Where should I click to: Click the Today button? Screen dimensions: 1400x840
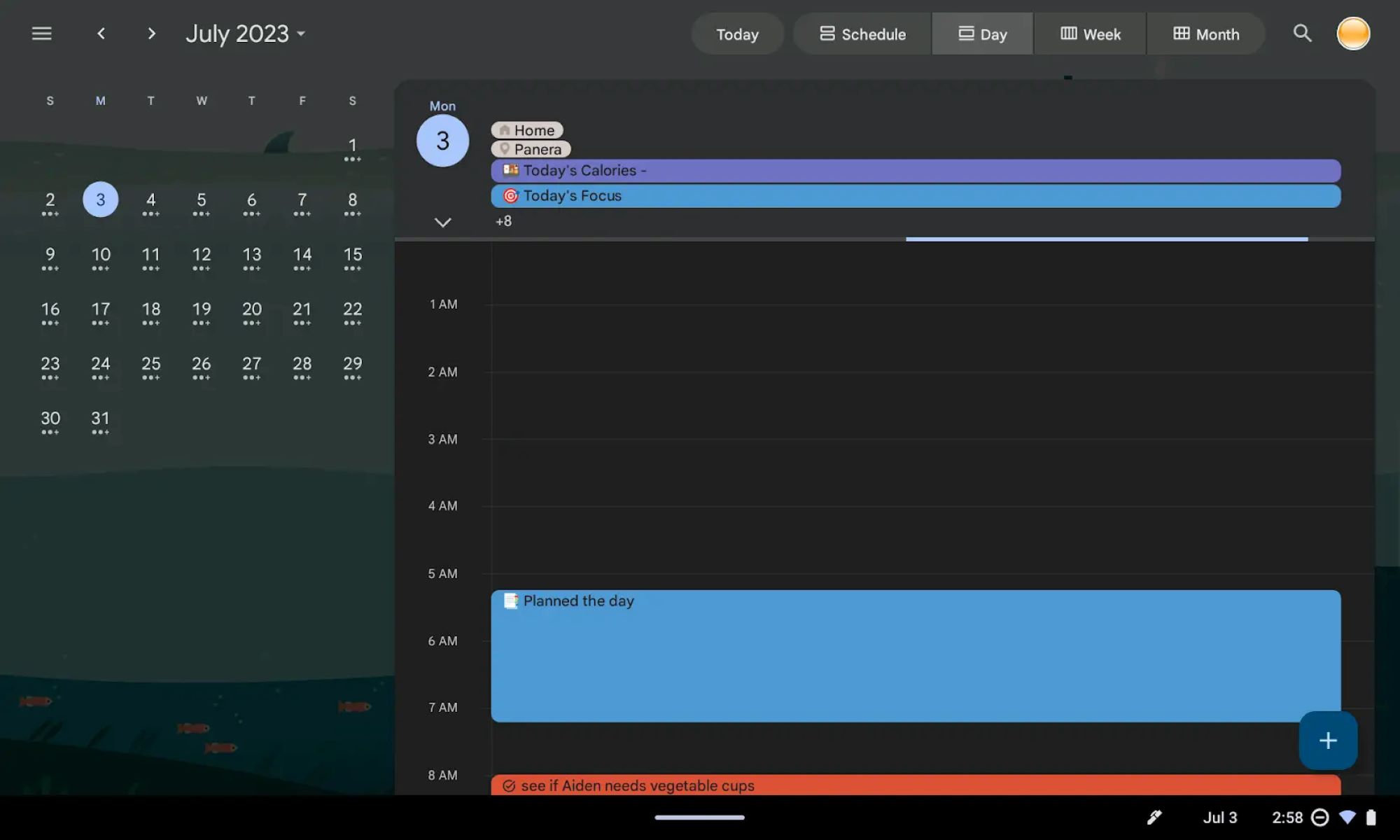pyautogui.click(x=737, y=33)
